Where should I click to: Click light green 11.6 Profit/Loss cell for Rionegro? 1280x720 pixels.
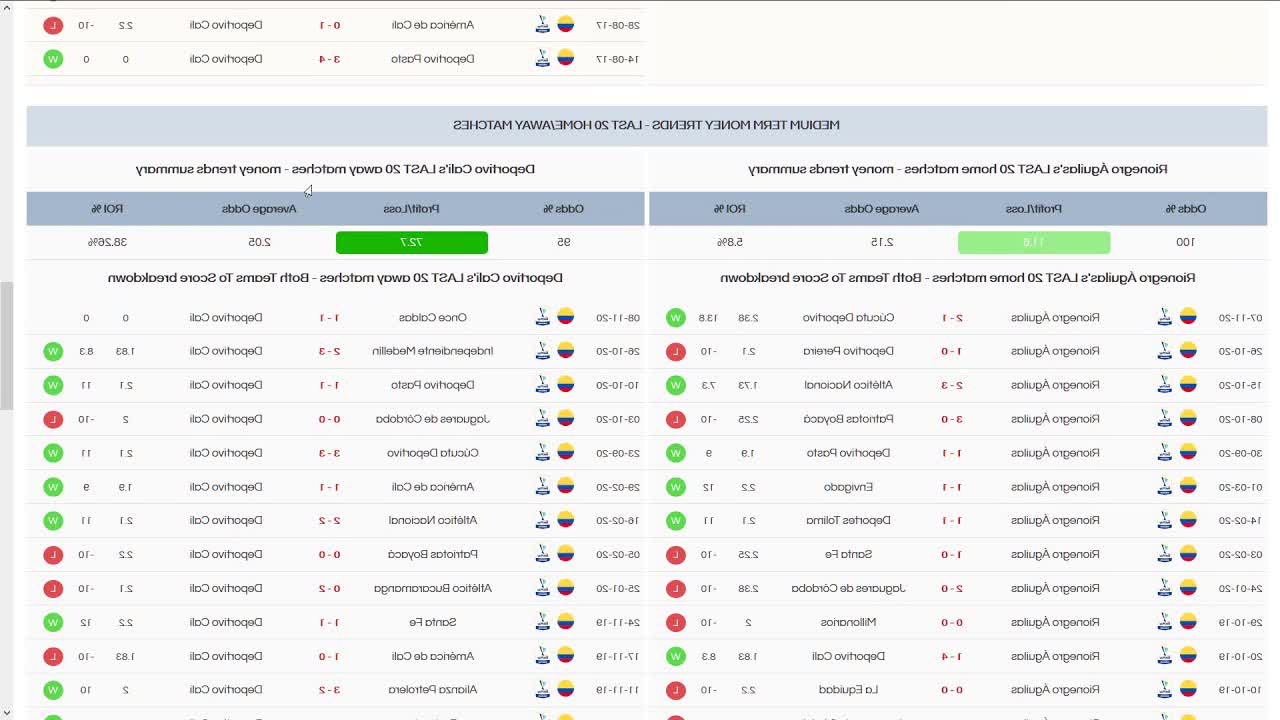tap(1034, 242)
